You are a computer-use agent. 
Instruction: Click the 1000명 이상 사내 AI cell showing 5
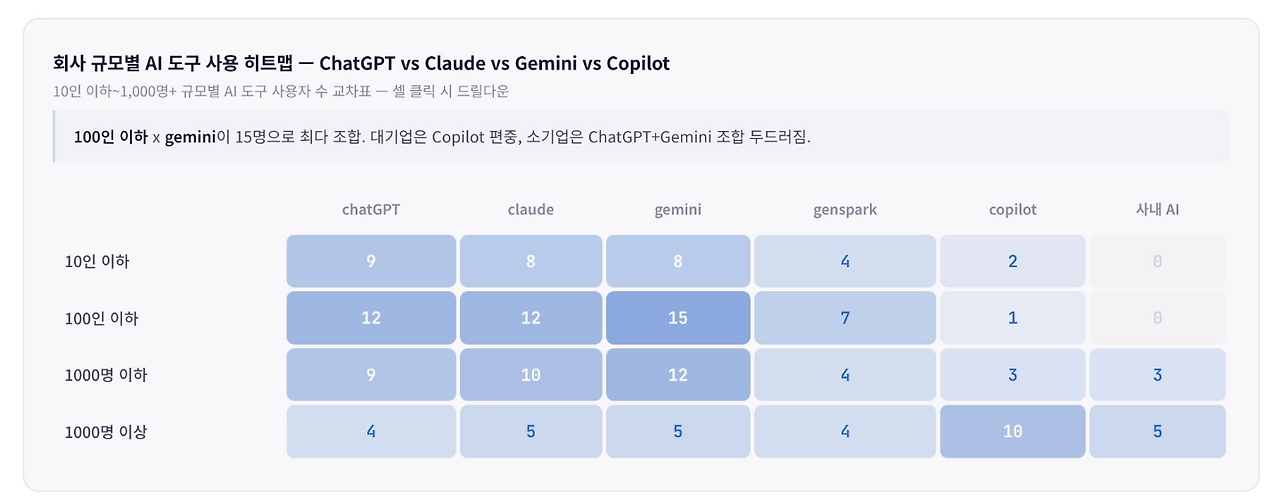pyautogui.click(x=1157, y=432)
